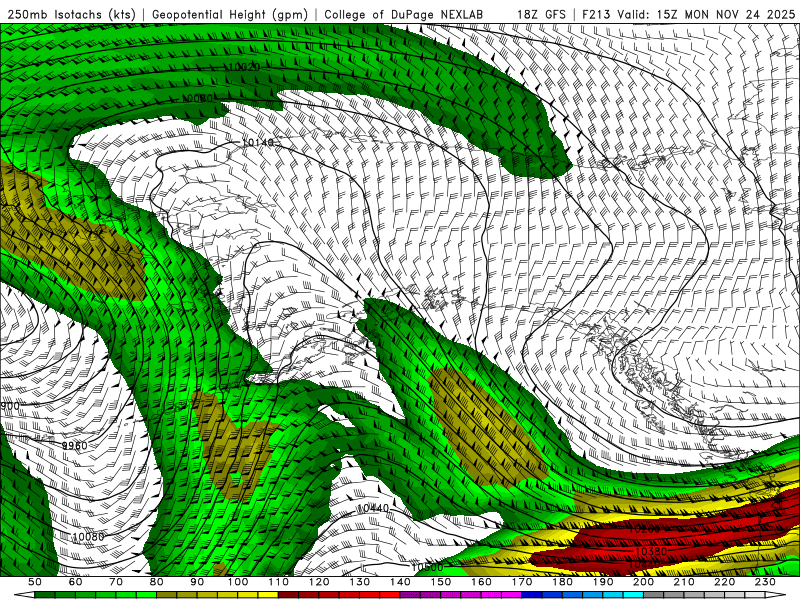Screen dimensions: 800x600
Task: Click the 'Geopotential Height (gpm)' header text
Action: [230, 15]
